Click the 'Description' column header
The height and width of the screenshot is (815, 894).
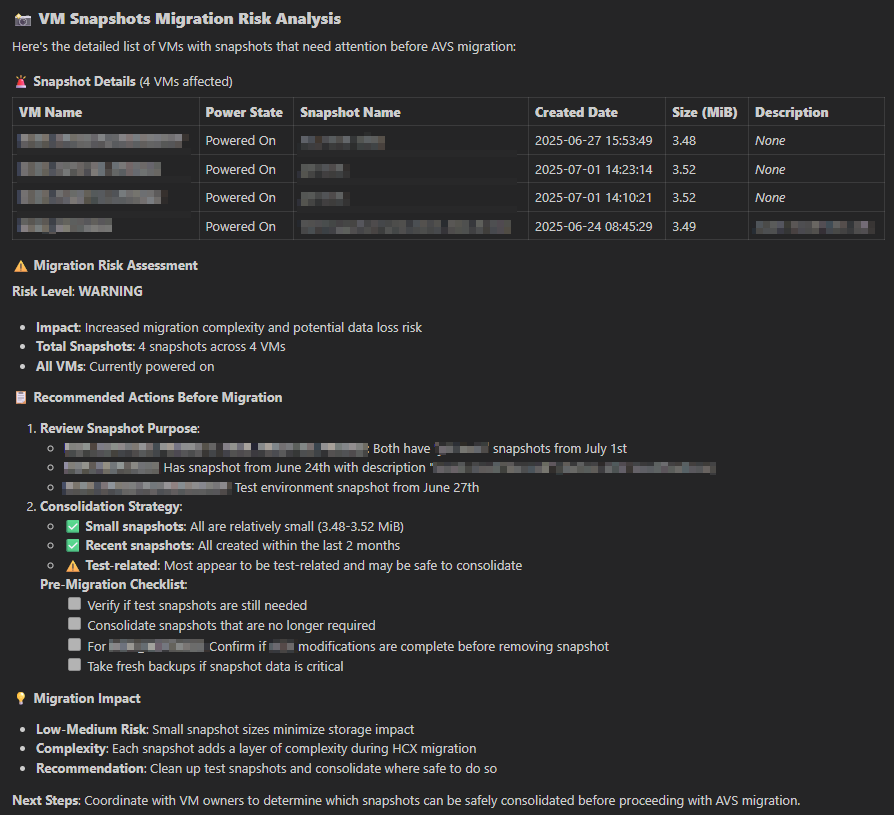coord(791,112)
